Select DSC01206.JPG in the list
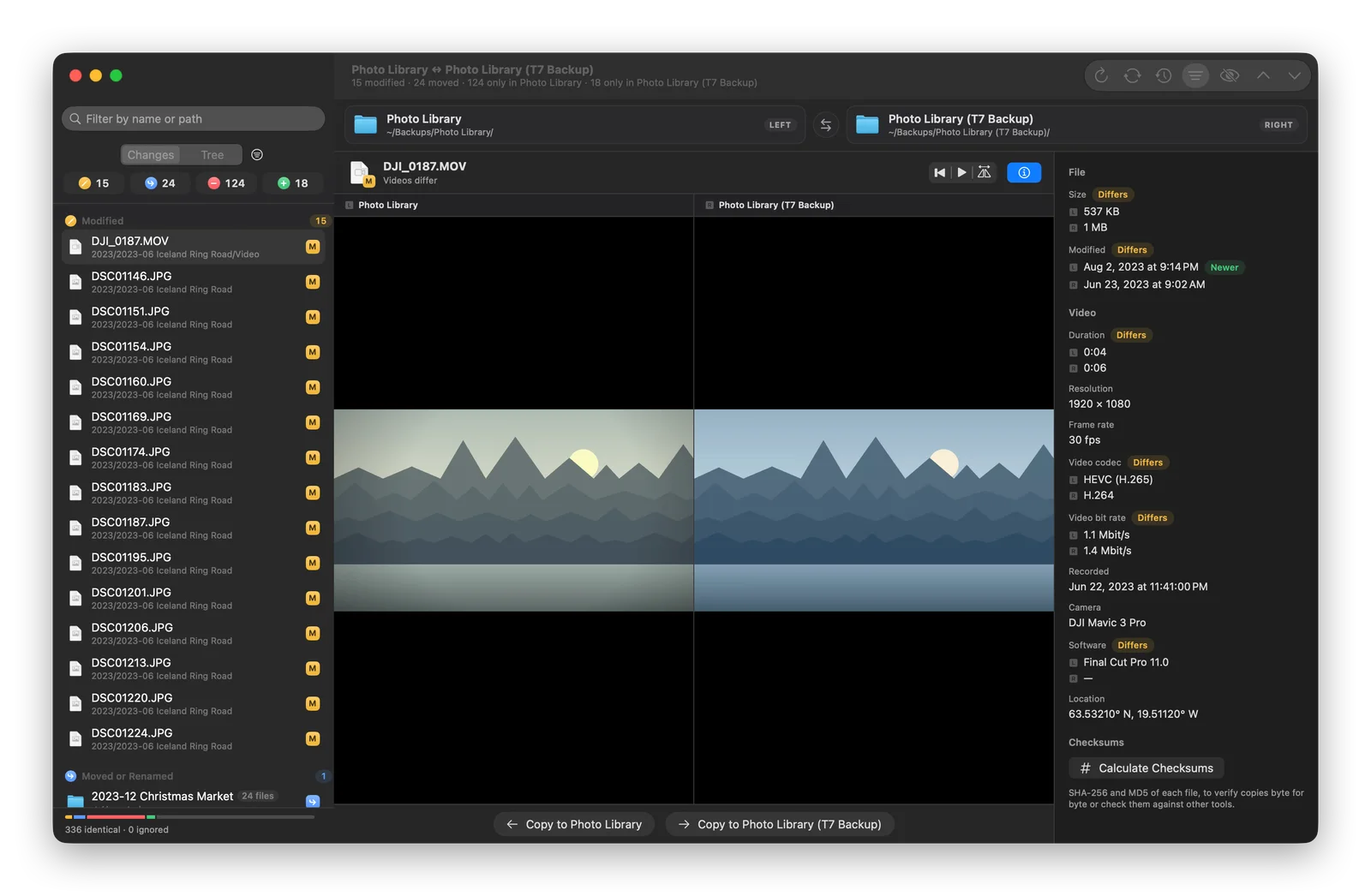Viewport: 1371px width, 896px height. click(x=193, y=633)
